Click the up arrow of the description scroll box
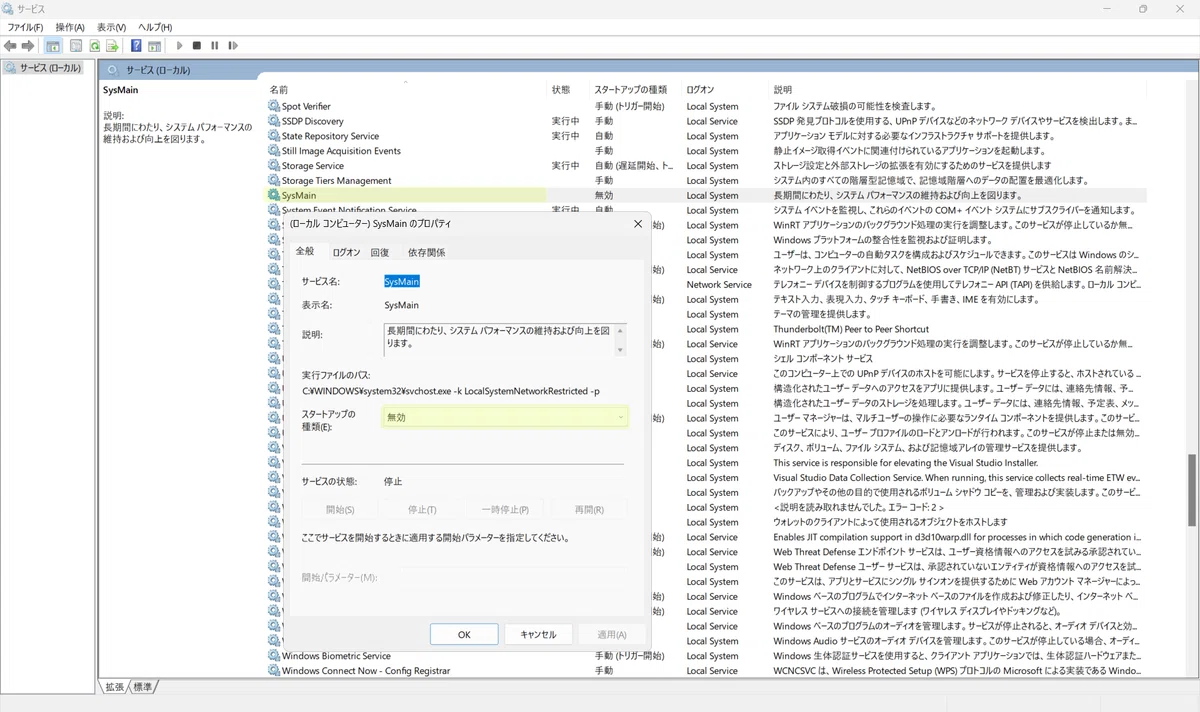 (620, 329)
